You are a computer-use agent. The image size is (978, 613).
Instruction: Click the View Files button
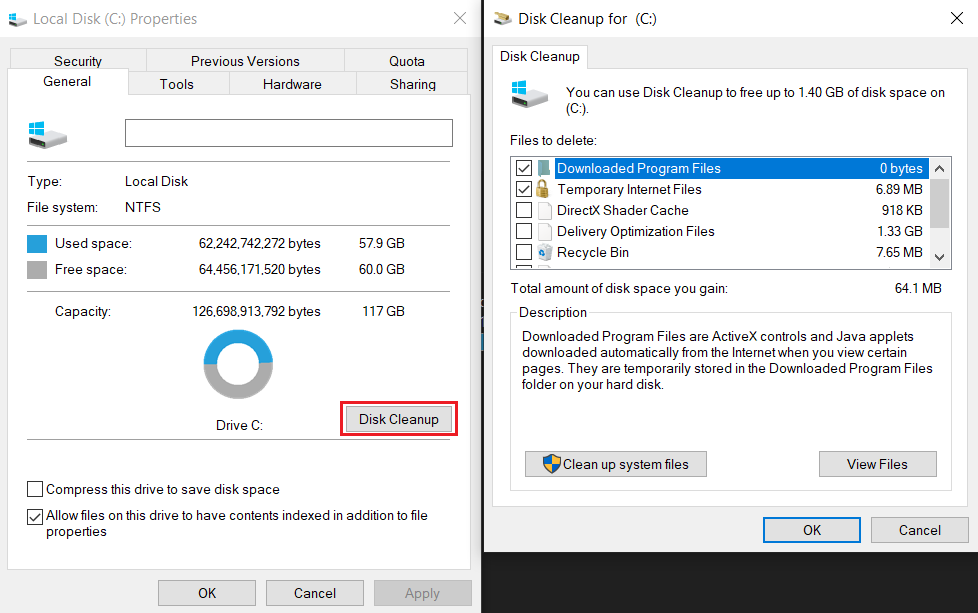click(877, 463)
